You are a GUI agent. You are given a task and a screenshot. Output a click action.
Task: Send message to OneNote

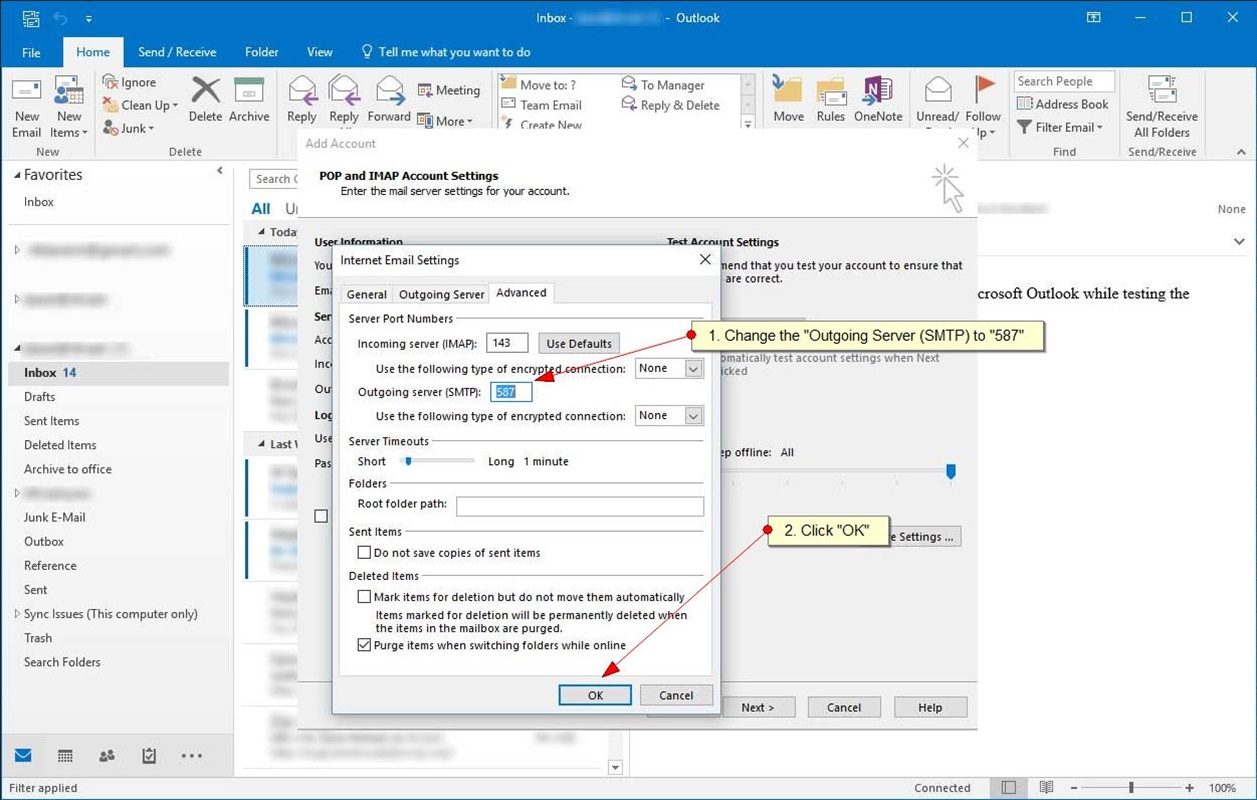click(878, 100)
